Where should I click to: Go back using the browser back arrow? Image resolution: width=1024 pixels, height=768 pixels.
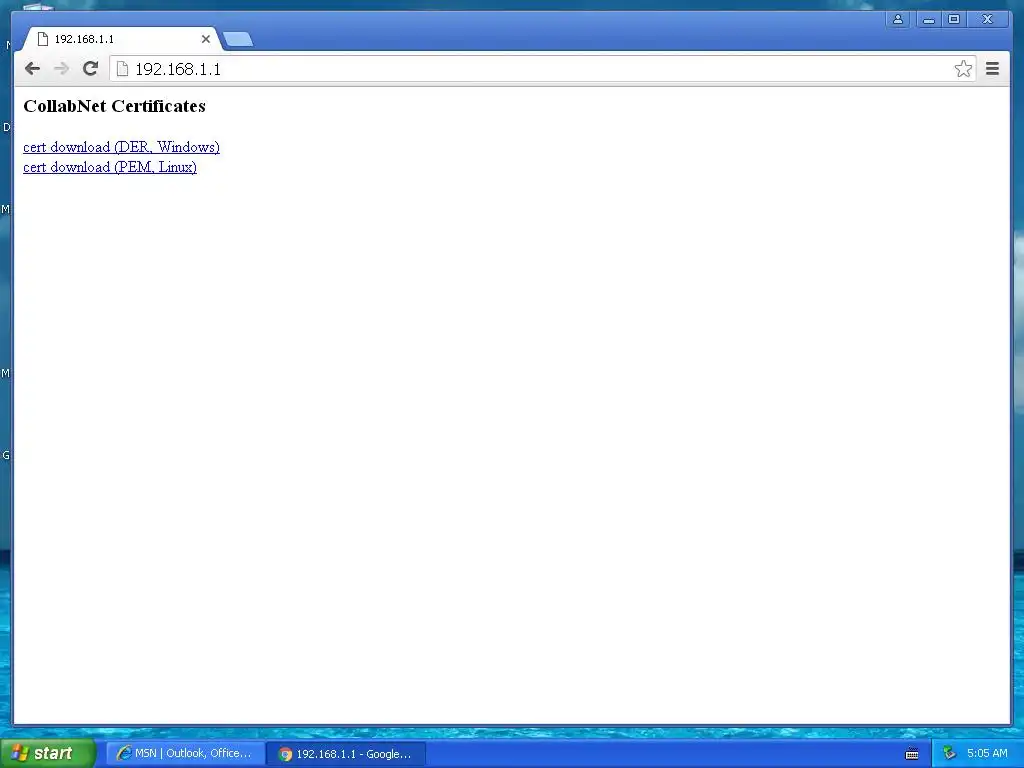point(32,69)
